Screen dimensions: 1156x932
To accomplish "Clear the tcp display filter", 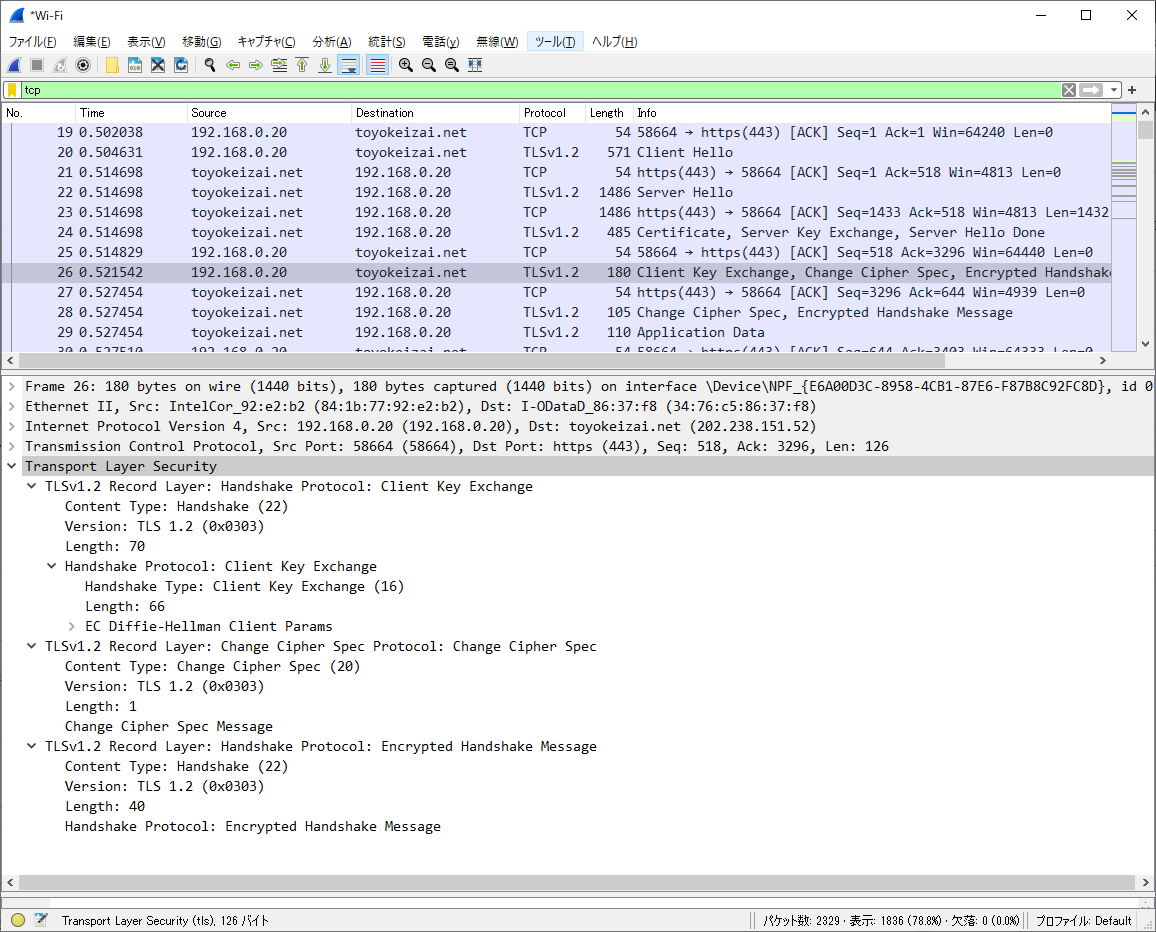I will (x=1069, y=90).
